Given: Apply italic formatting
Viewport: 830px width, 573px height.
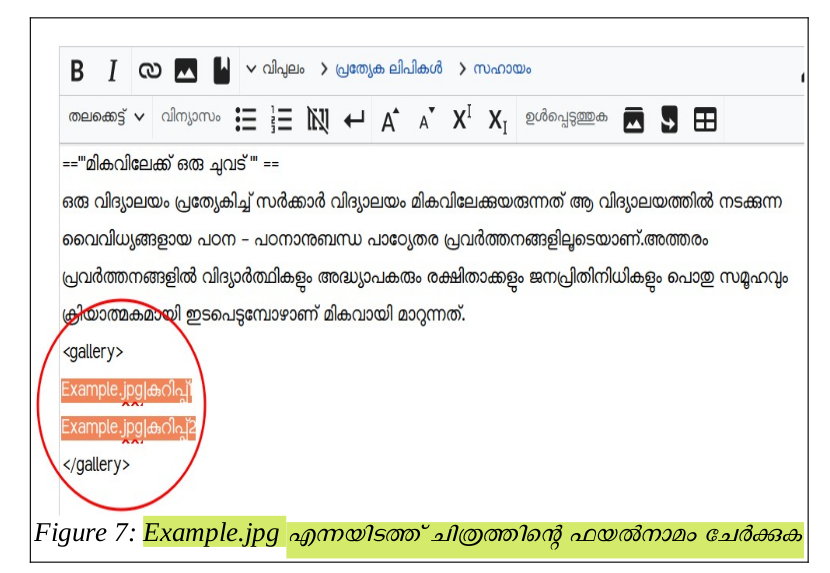Looking at the screenshot, I should (x=113, y=71).
